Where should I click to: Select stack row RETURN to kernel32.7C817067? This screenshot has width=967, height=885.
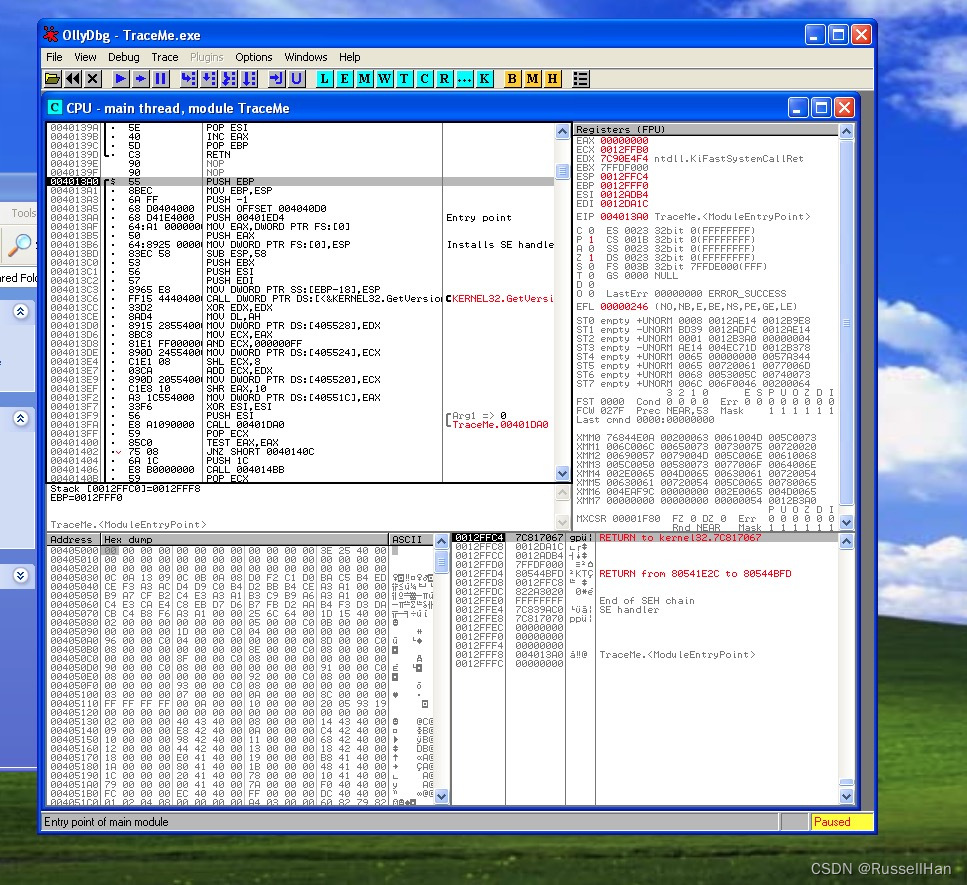tap(644, 537)
